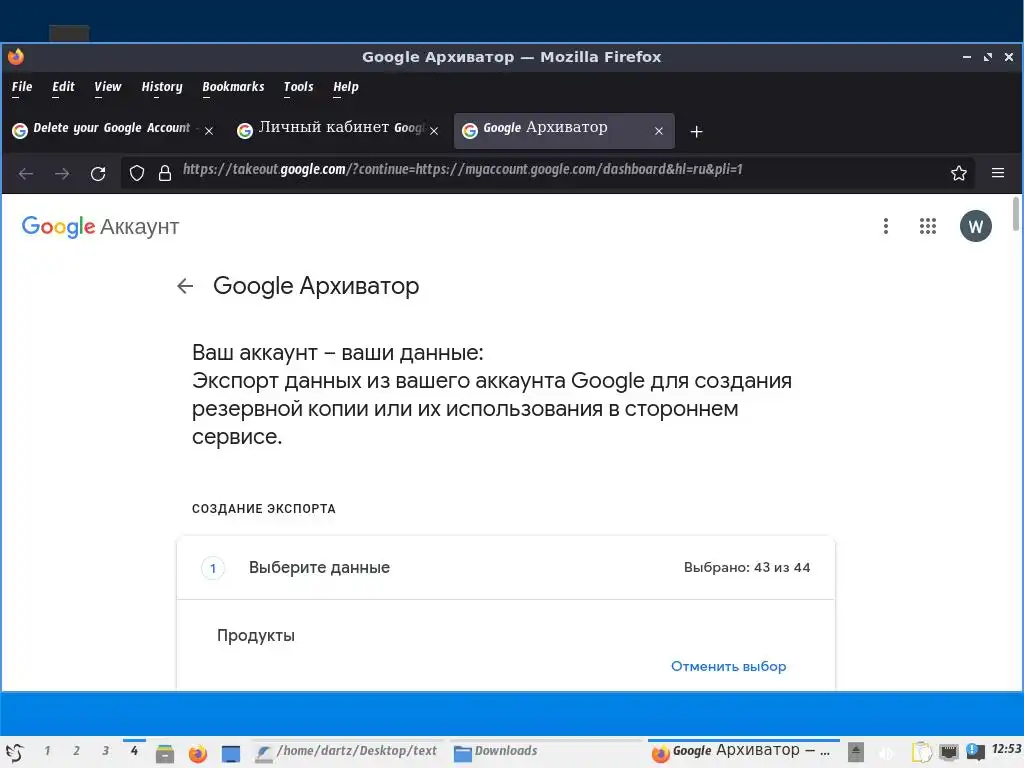Close the Delete your Google Account tab
The height and width of the screenshot is (768, 1024).
209,131
